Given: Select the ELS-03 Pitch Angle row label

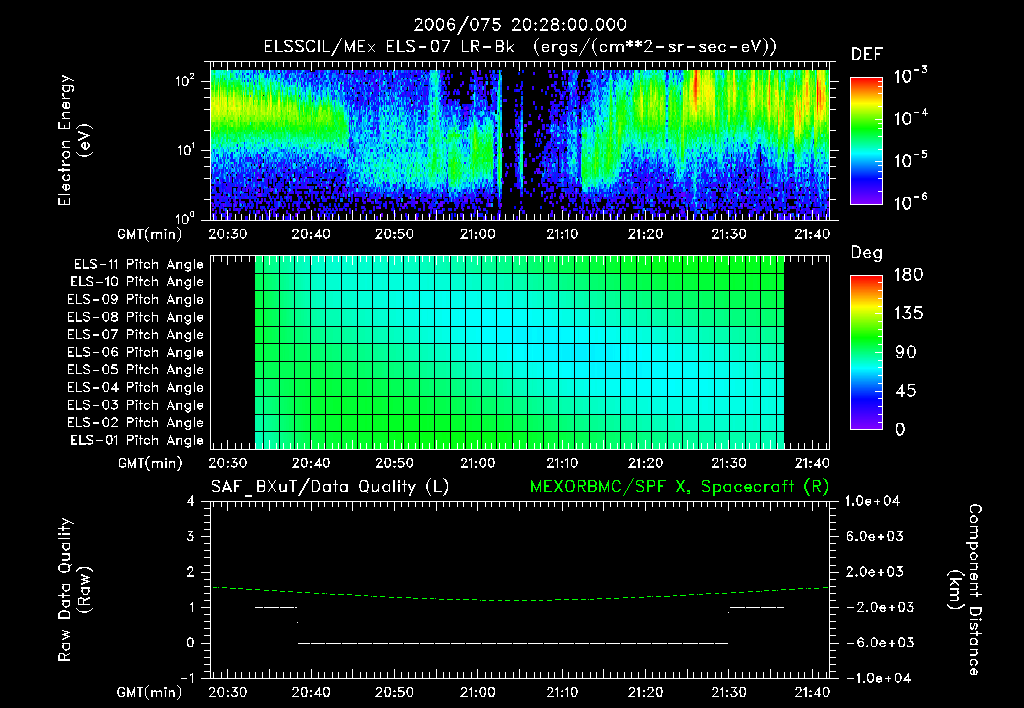Looking at the screenshot, I should [135, 406].
